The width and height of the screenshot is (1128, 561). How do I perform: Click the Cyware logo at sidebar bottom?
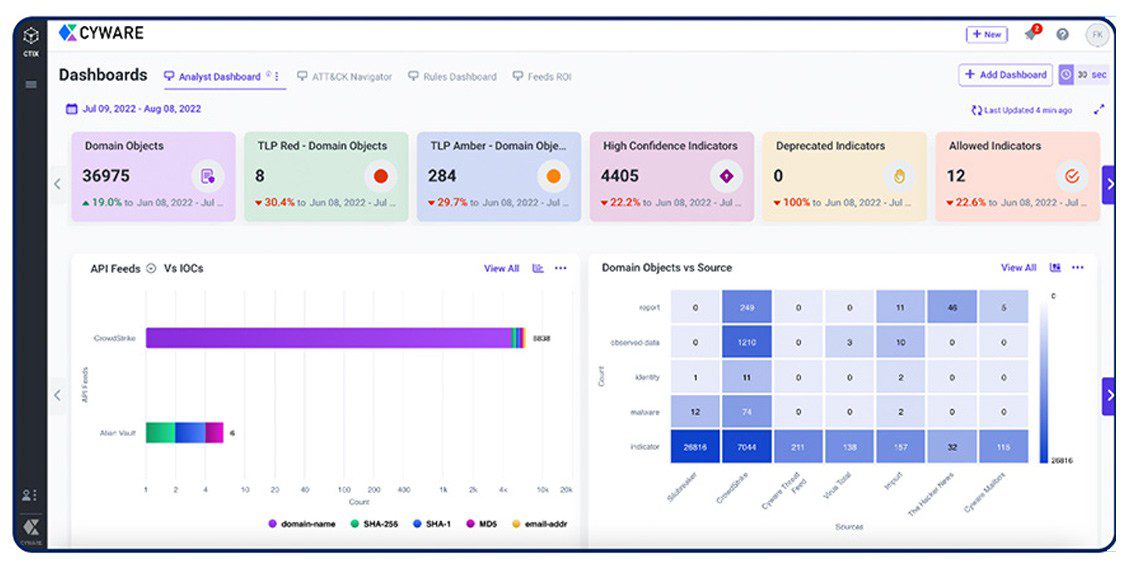tap(30, 529)
